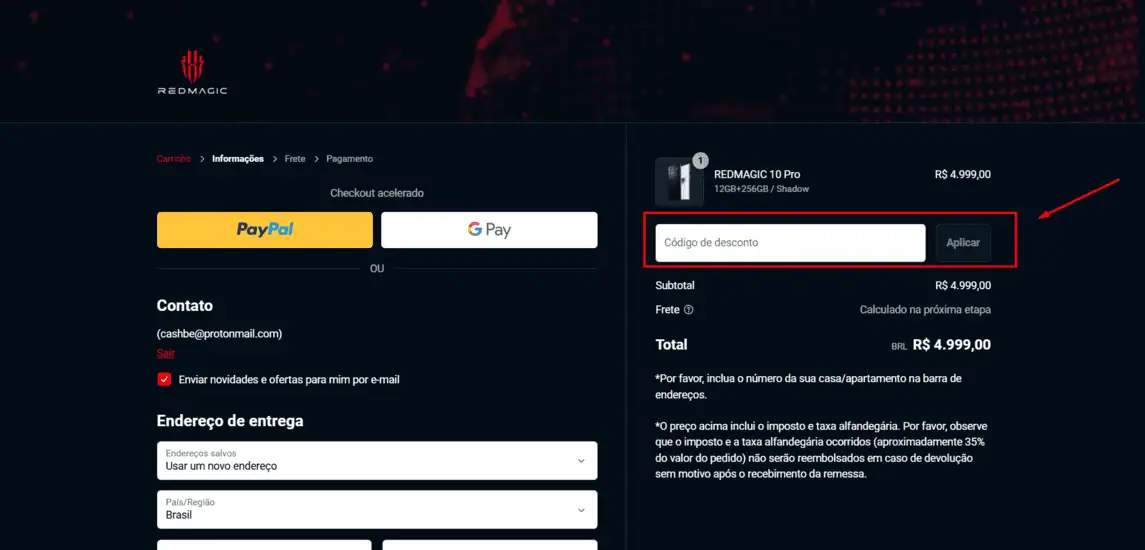
Task: Pay with the PayPal button
Action: 265,230
